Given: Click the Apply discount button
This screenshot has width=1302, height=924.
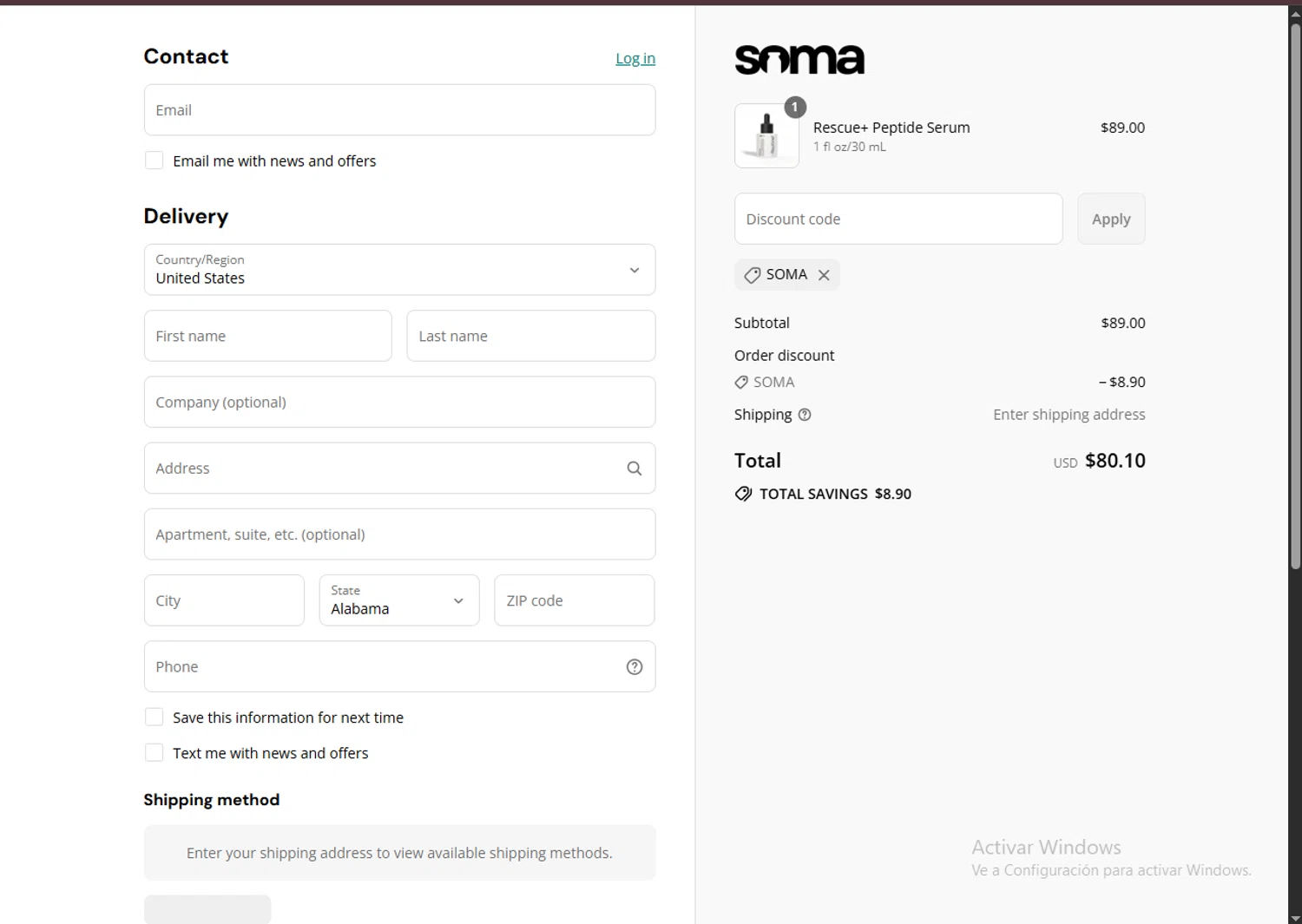Looking at the screenshot, I should tap(1111, 219).
